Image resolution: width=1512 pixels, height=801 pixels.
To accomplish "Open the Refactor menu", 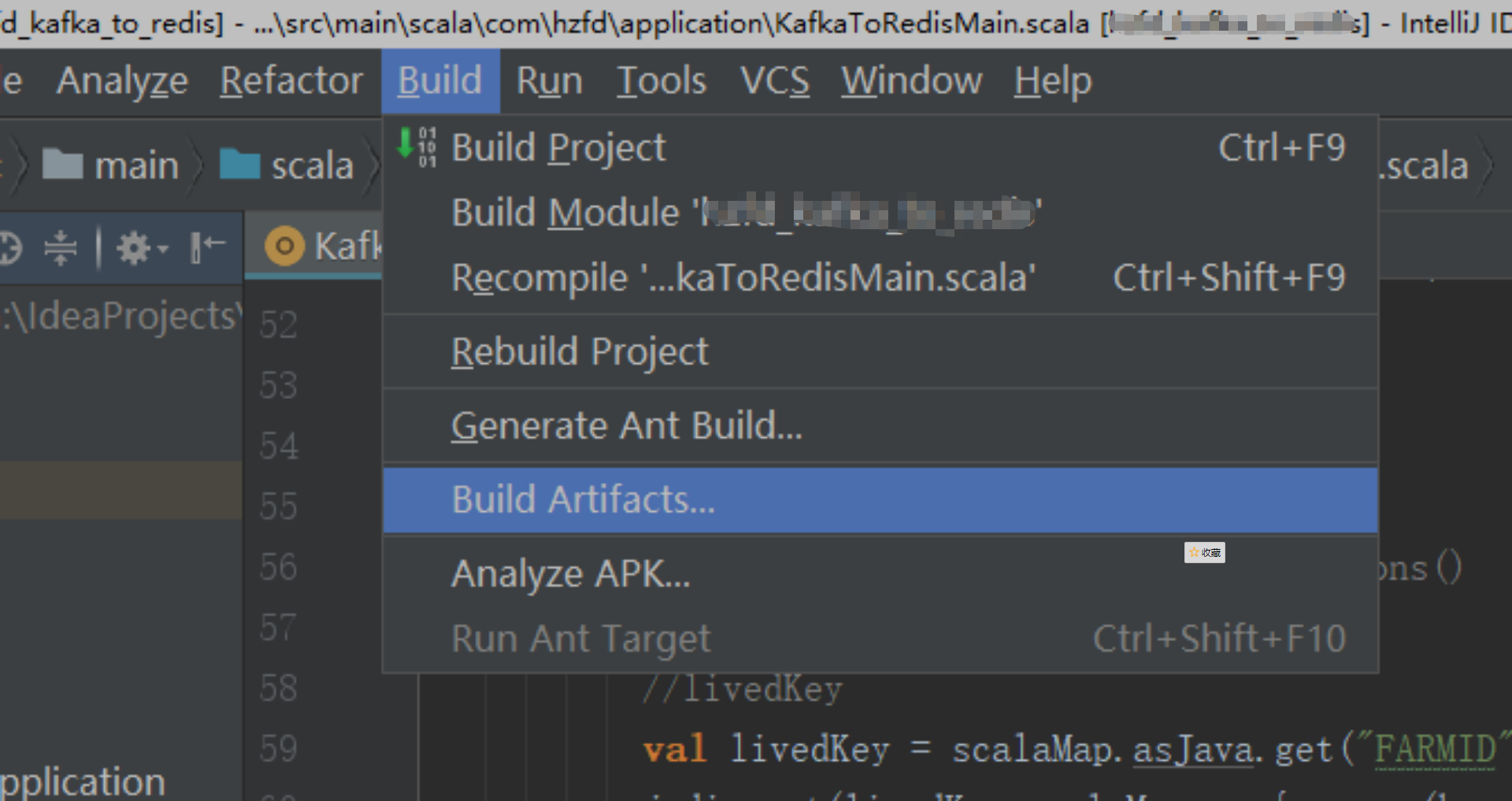I will 291,81.
